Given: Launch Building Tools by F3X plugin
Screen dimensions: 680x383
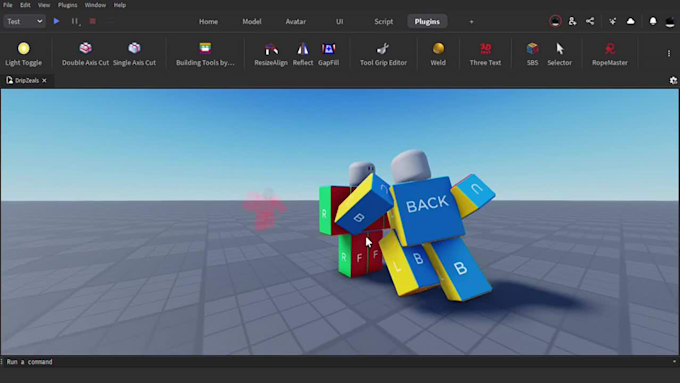Looking at the screenshot, I should [x=205, y=49].
